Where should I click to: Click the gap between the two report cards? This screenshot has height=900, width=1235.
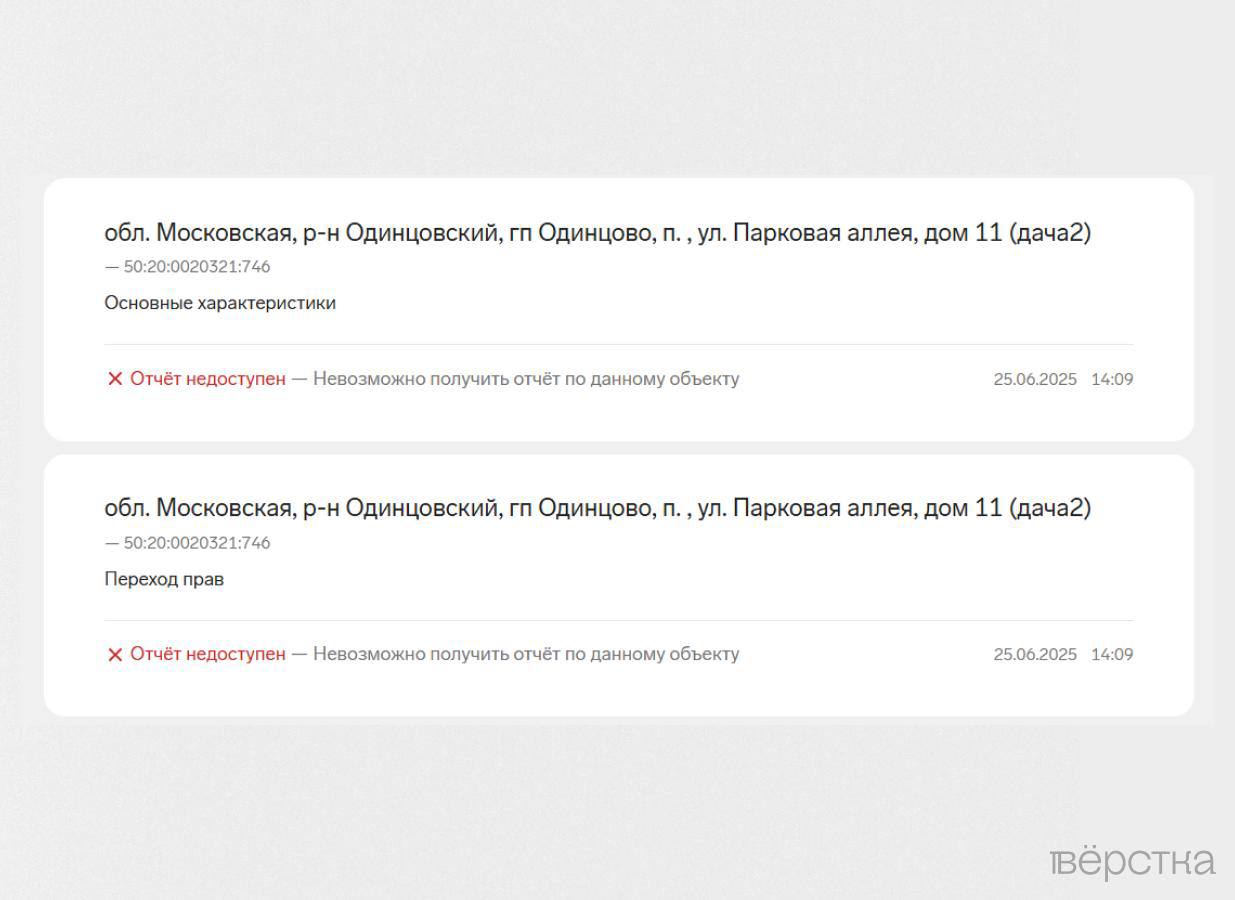[x=618, y=448]
